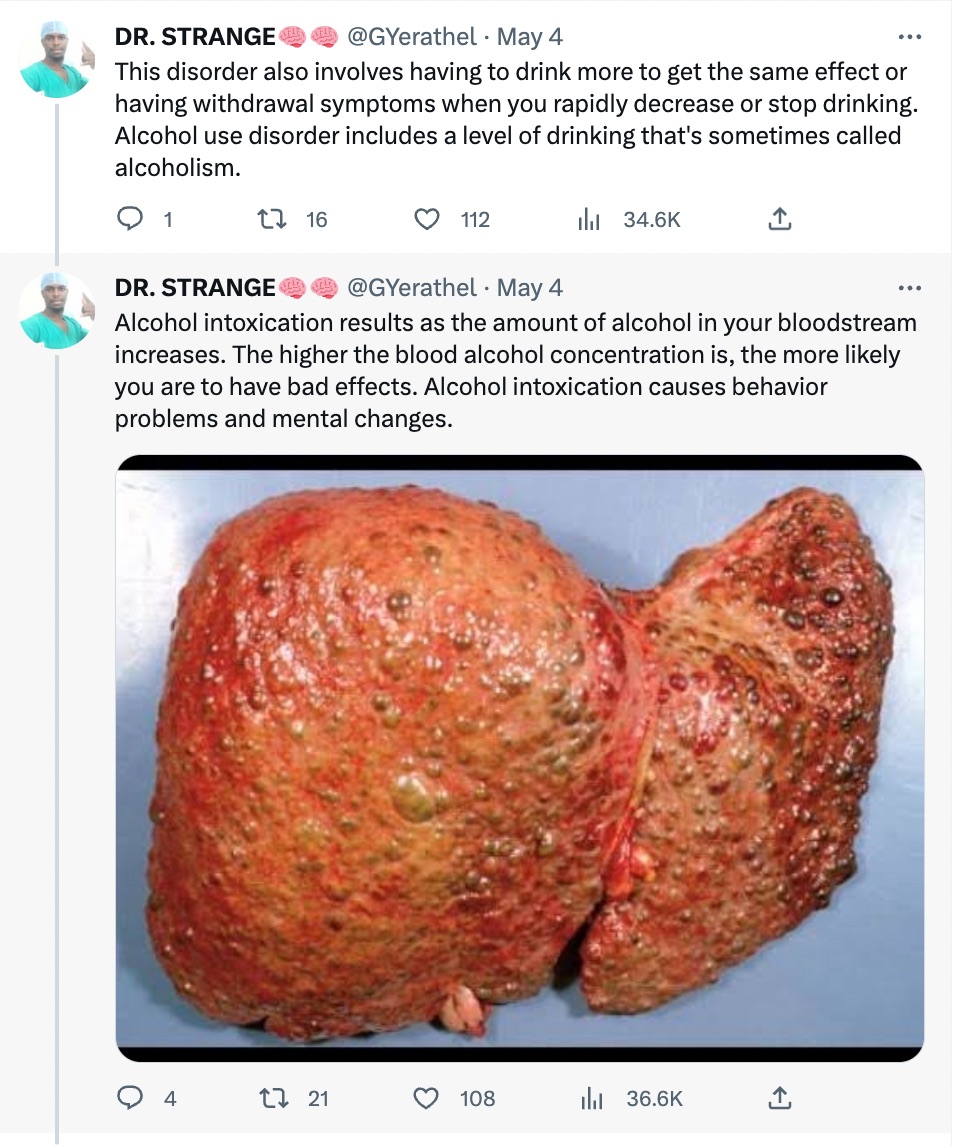The width and height of the screenshot is (954, 1146).
Task: Open DR. STRANGE avatar on second tweet
Action: pos(56,309)
